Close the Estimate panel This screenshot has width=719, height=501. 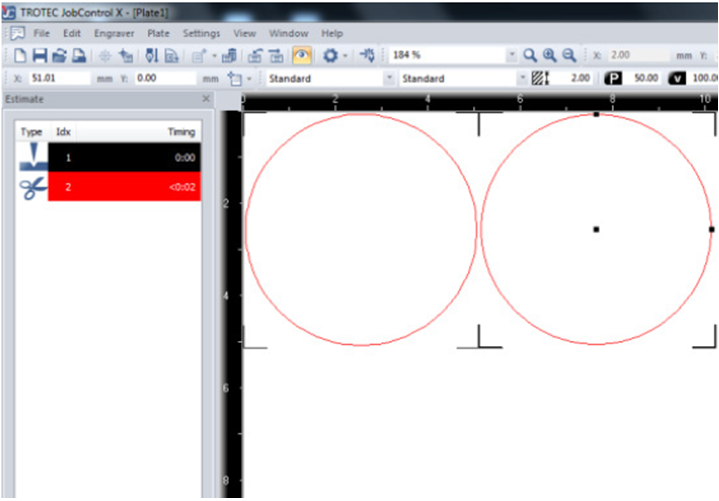pyautogui.click(x=206, y=99)
